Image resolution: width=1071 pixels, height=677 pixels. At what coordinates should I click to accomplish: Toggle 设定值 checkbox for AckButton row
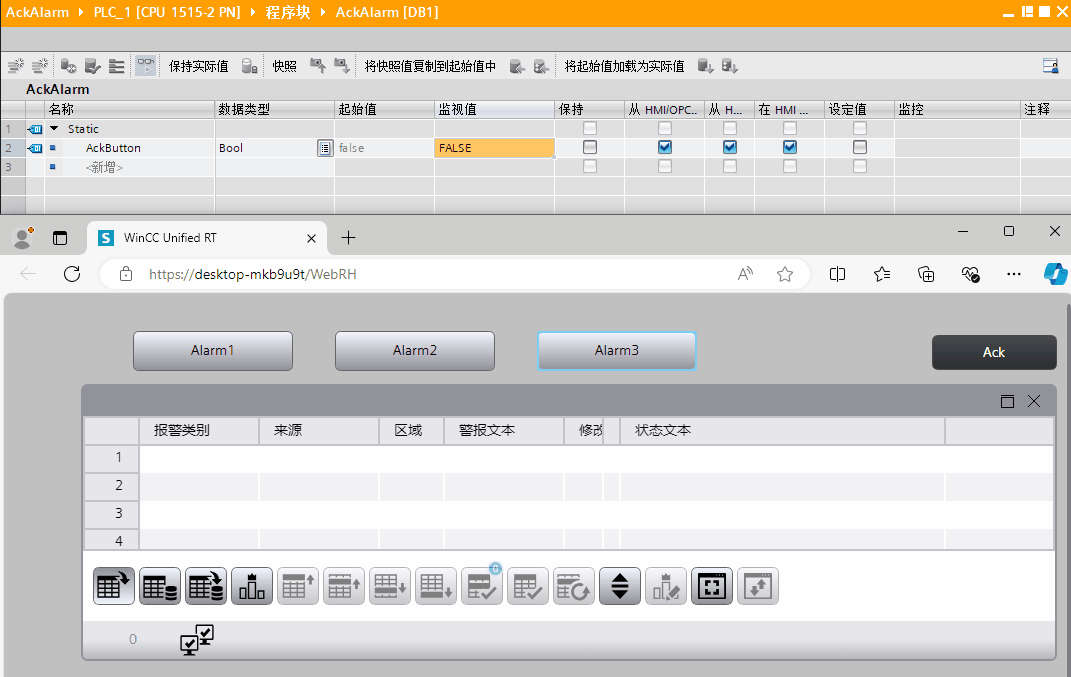(x=860, y=148)
